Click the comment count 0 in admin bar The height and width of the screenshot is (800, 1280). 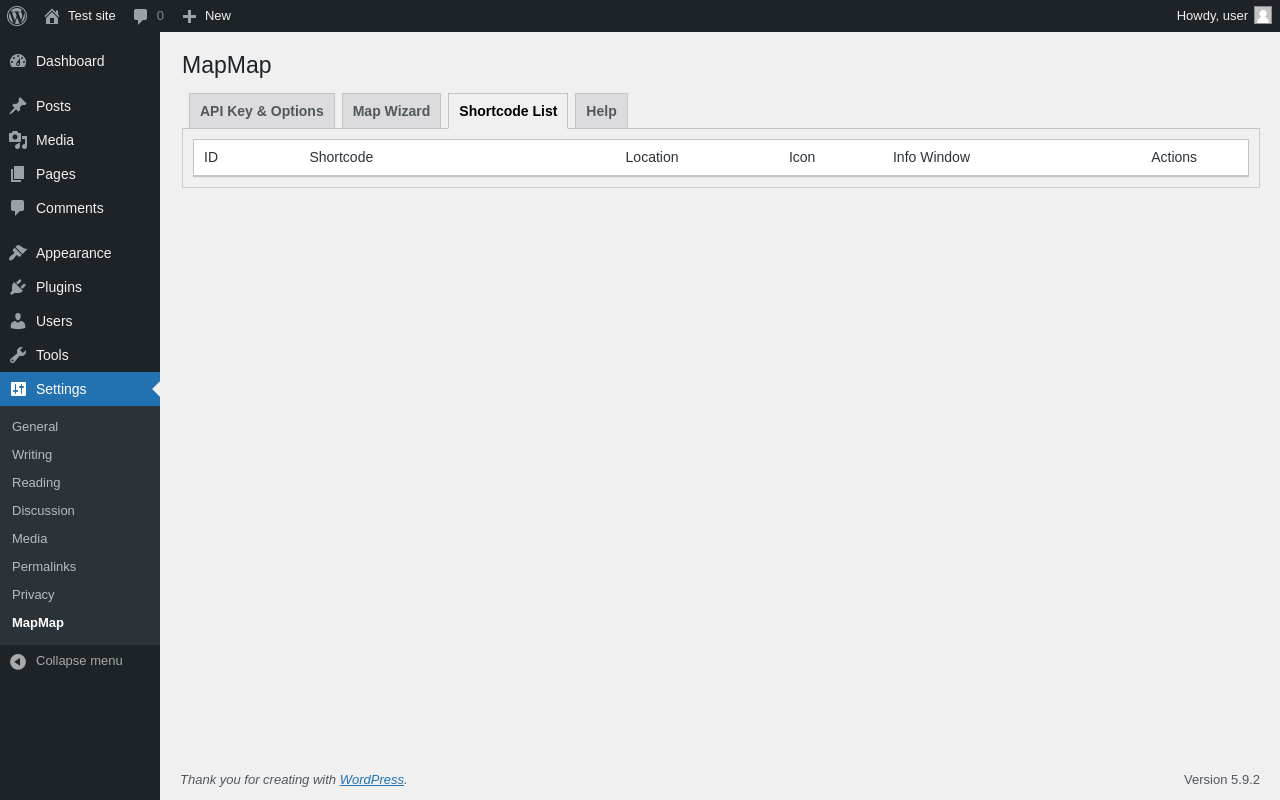pos(160,16)
